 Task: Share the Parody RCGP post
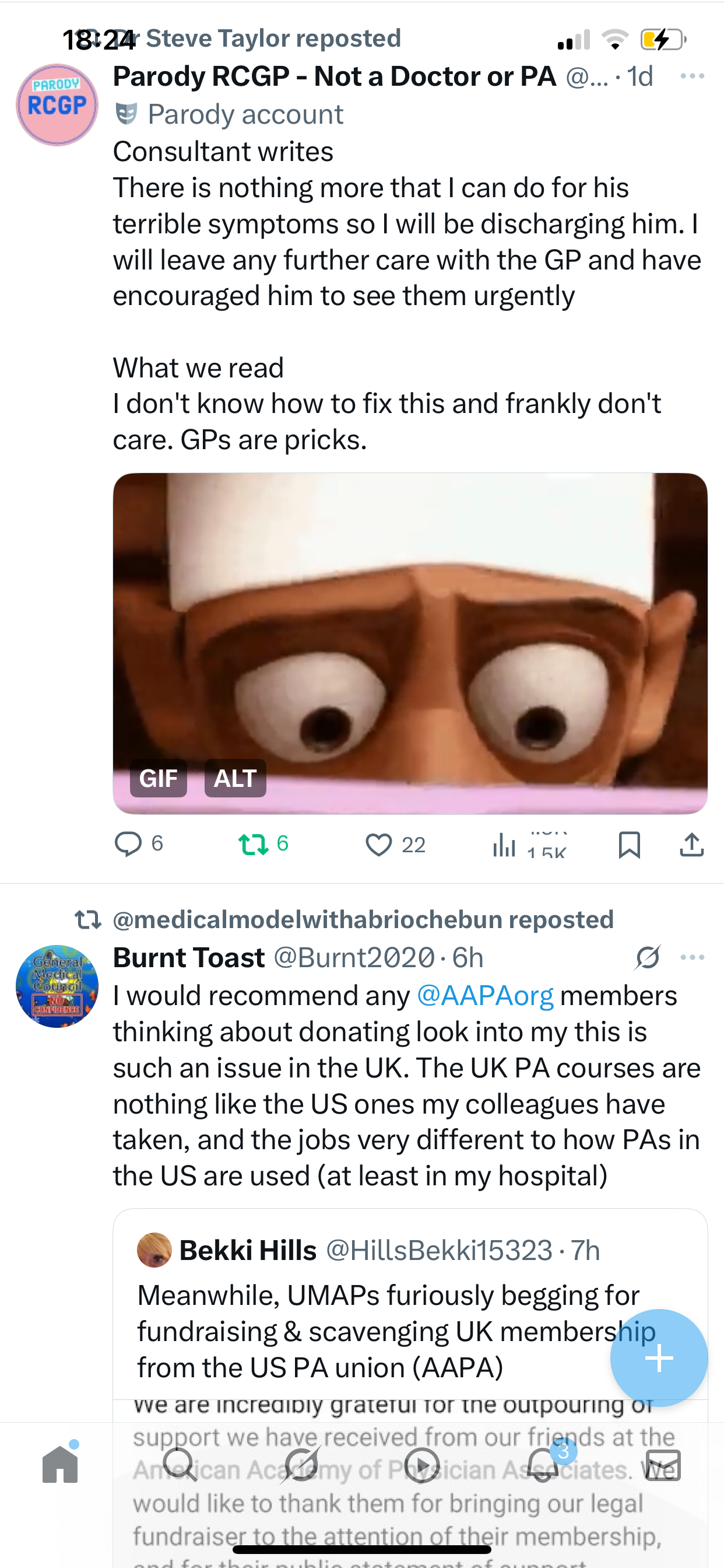[x=692, y=845]
